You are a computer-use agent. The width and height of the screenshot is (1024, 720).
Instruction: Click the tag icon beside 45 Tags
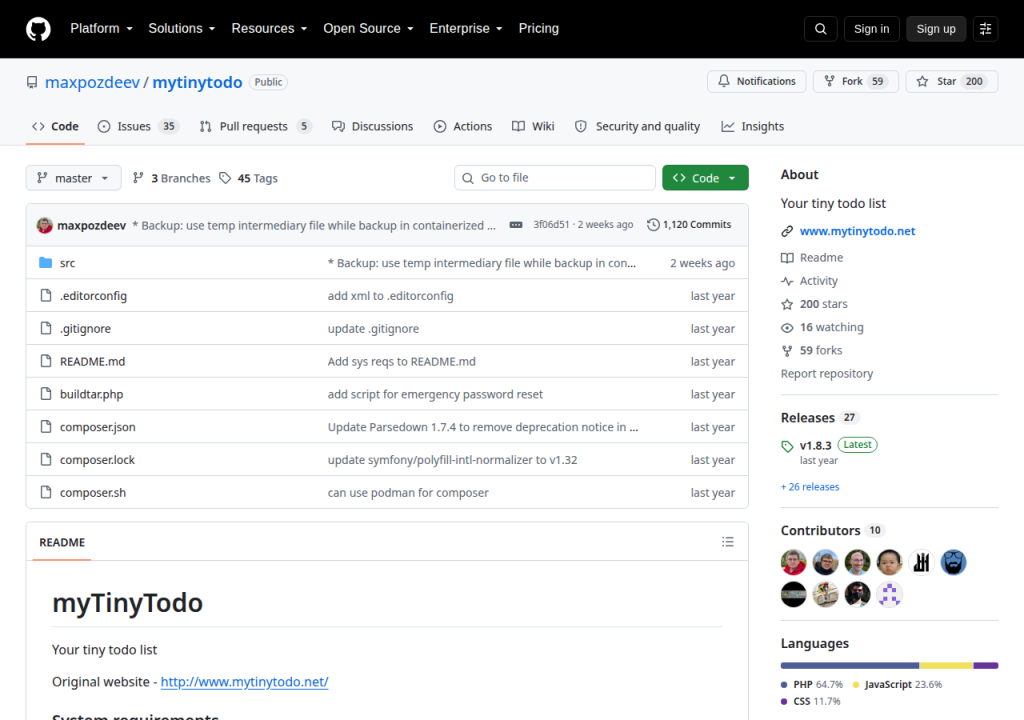coord(225,178)
